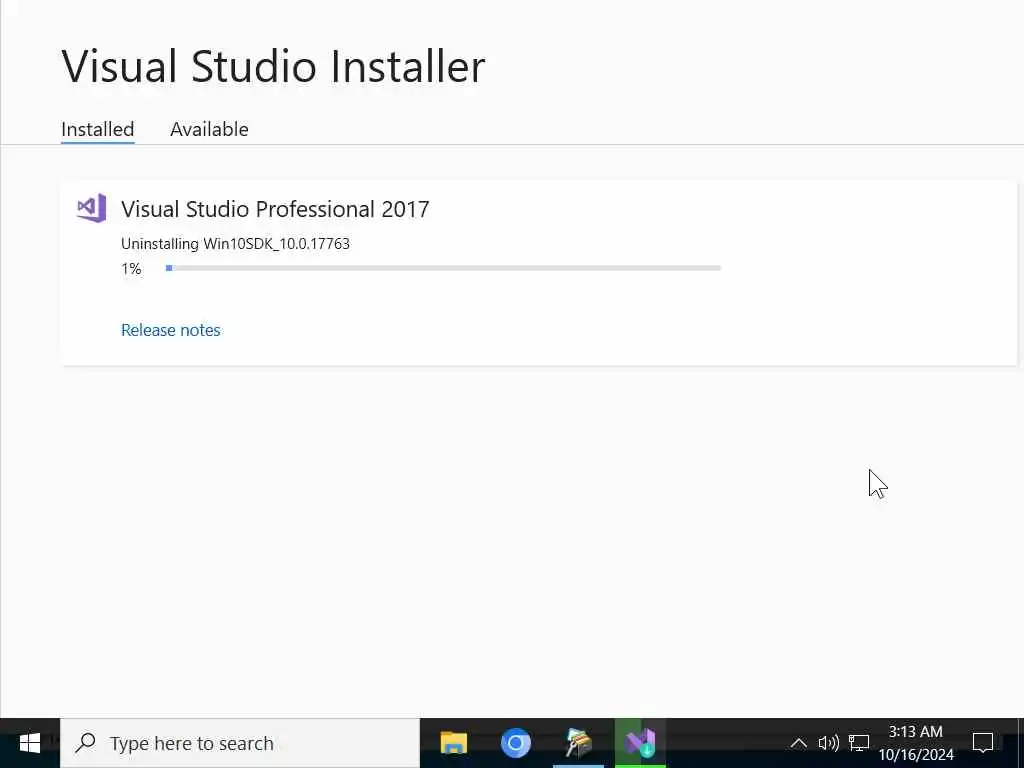Launch the blue browser icon in taskbar
1024x768 pixels.
pos(515,743)
